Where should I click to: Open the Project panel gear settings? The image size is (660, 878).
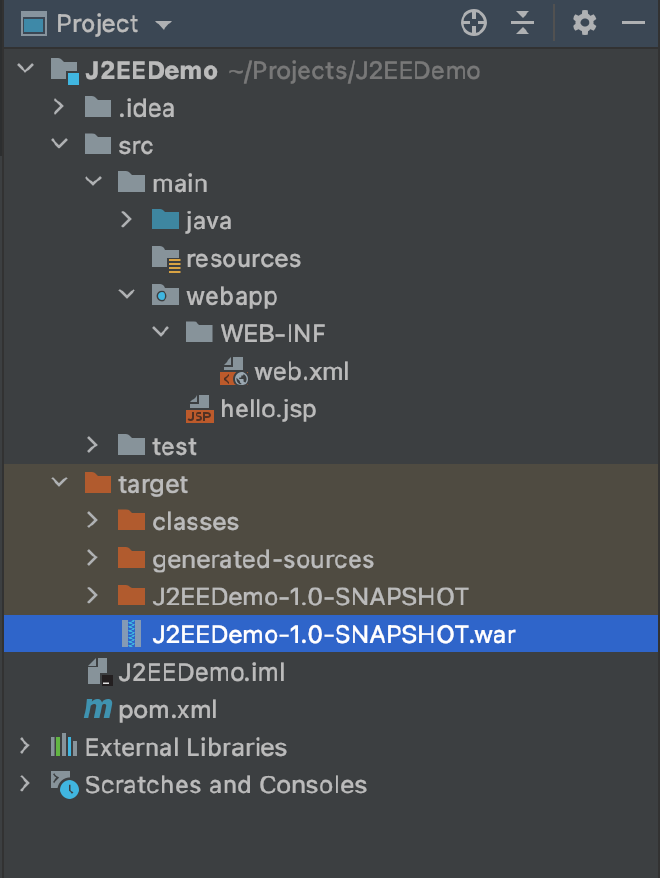tap(584, 23)
